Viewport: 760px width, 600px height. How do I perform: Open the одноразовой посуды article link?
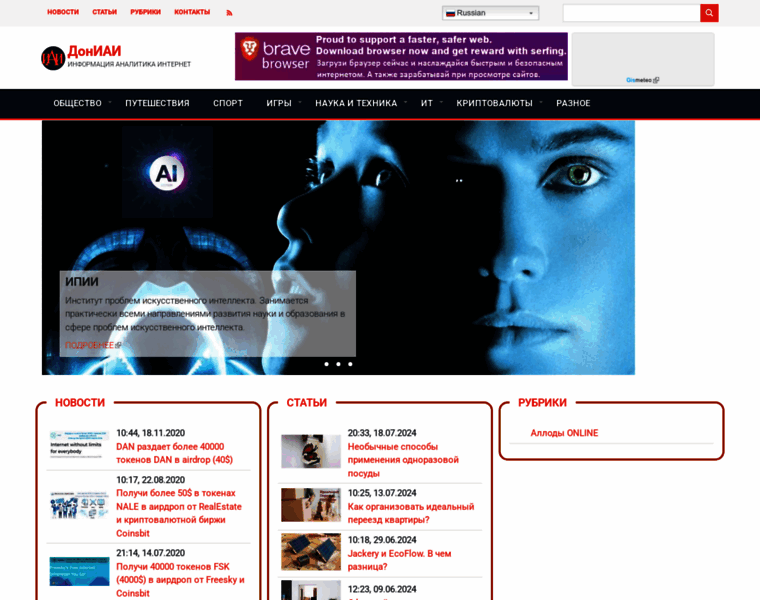(x=403, y=460)
